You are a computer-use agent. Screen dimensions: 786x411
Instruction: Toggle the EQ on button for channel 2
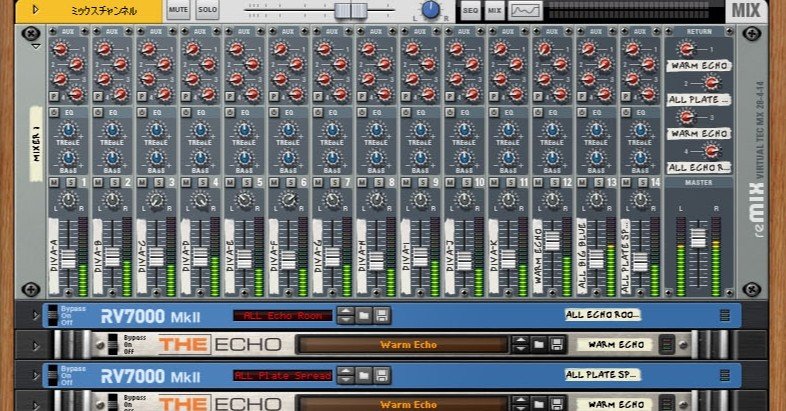pos(98,113)
